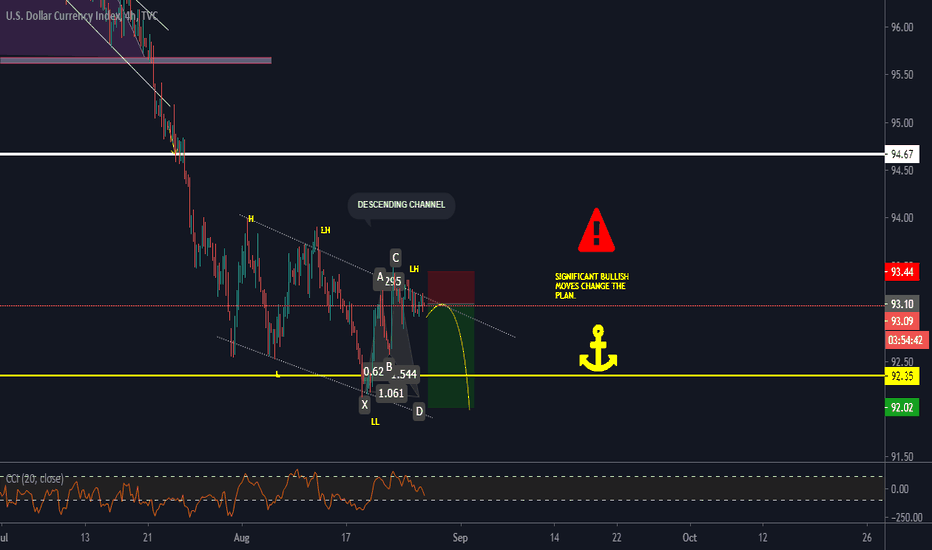Click the yellow LL marker text
The height and width of the screenshot is (550, 932).
[375, 422]
